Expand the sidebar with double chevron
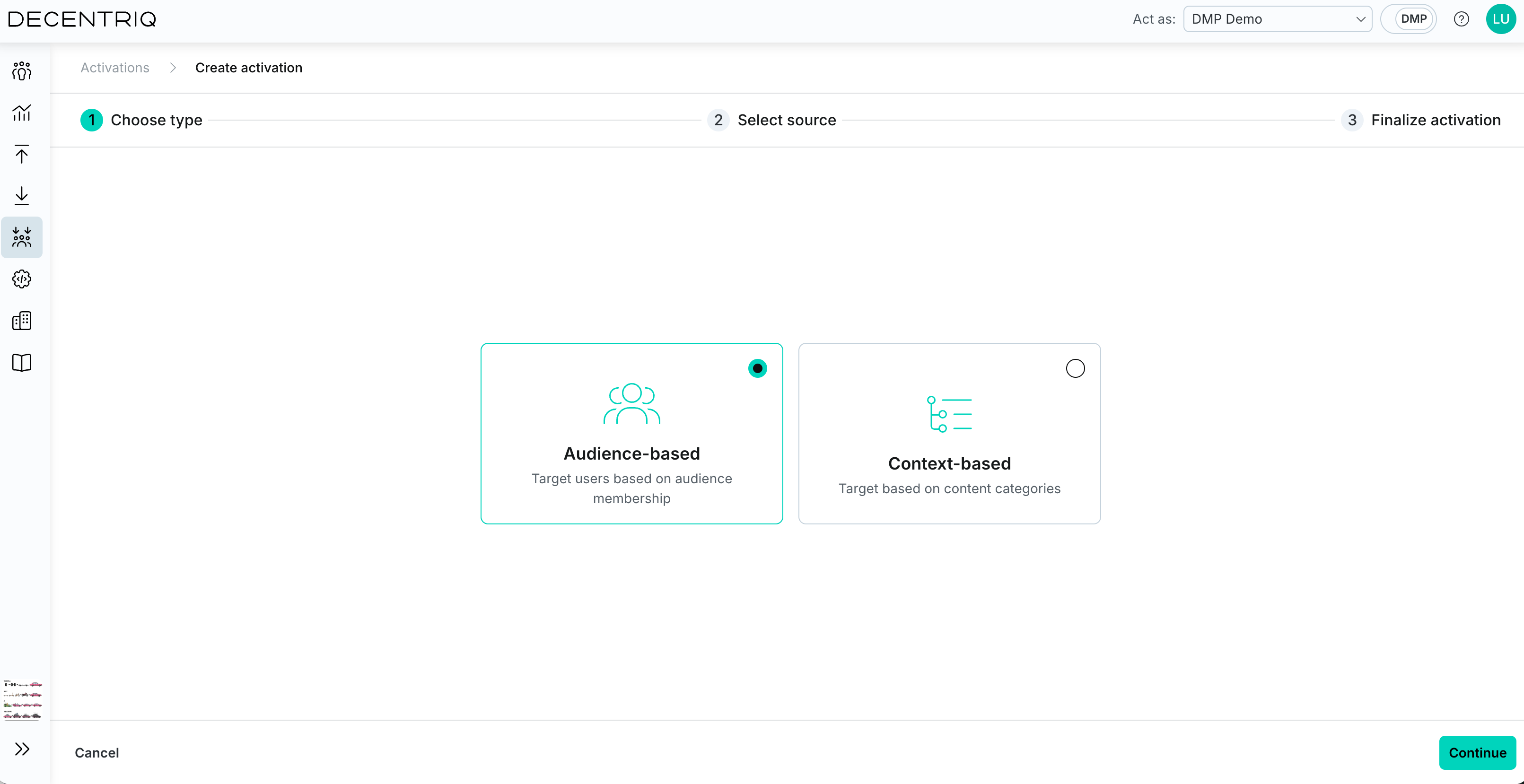This screenshot has height=784, width=1524. [x=22, y=749]
